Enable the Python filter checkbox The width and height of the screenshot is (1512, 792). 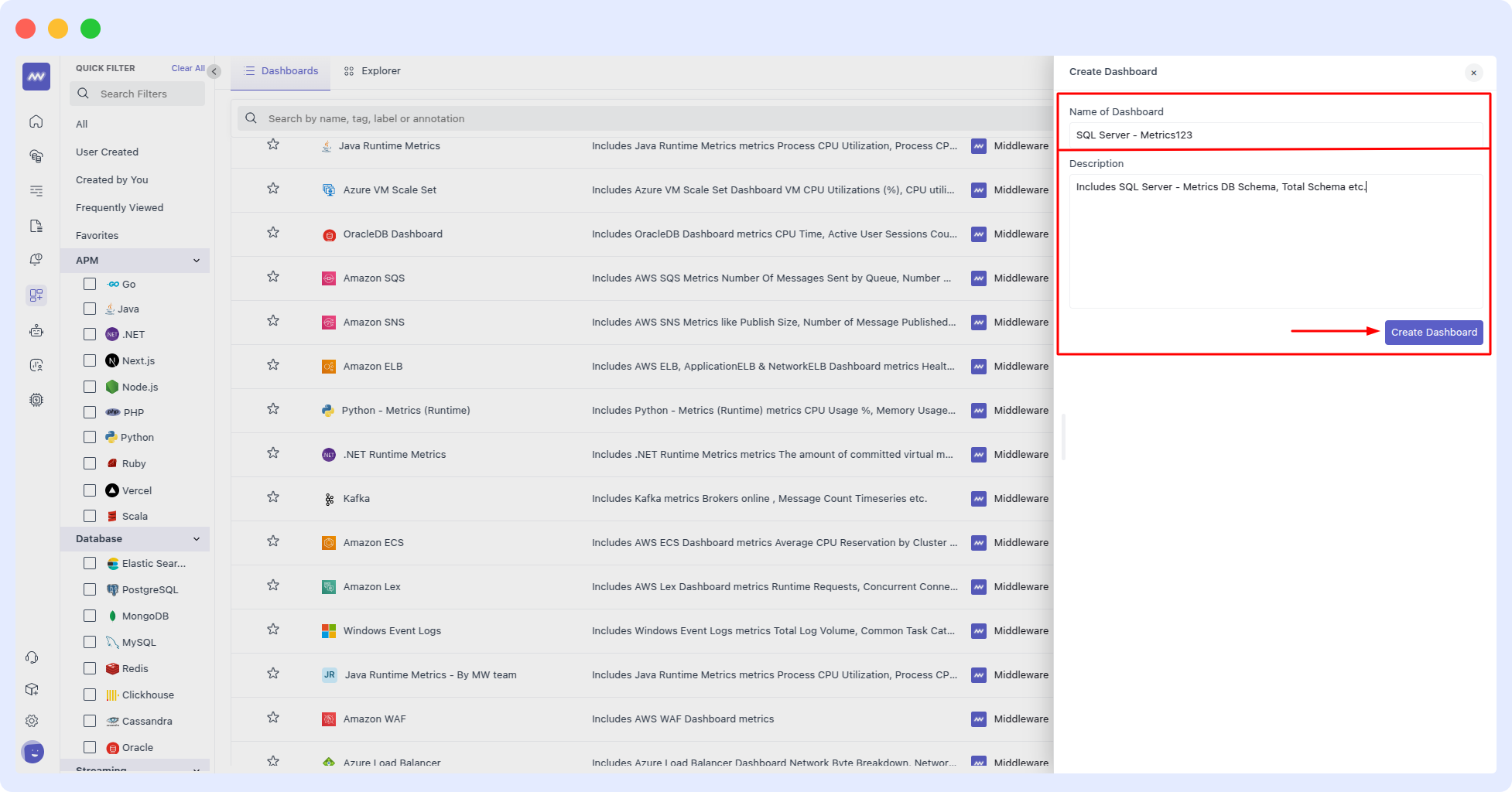pos(89,437)
